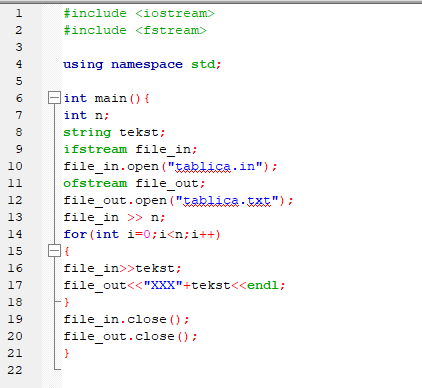Place the cursor on '#include <fstream>'
Screen dimensions: 422x388
tap(135, 30)
